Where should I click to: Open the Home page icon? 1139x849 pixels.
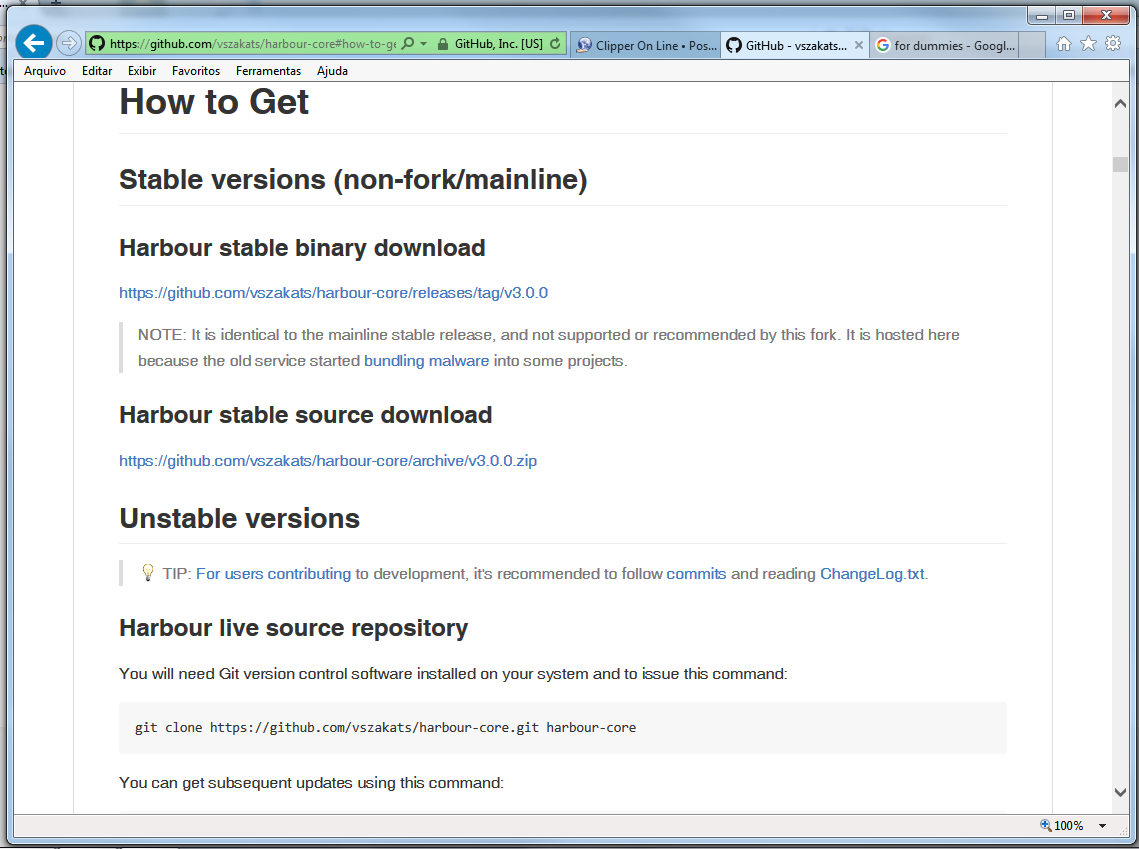pos(1064,44)
